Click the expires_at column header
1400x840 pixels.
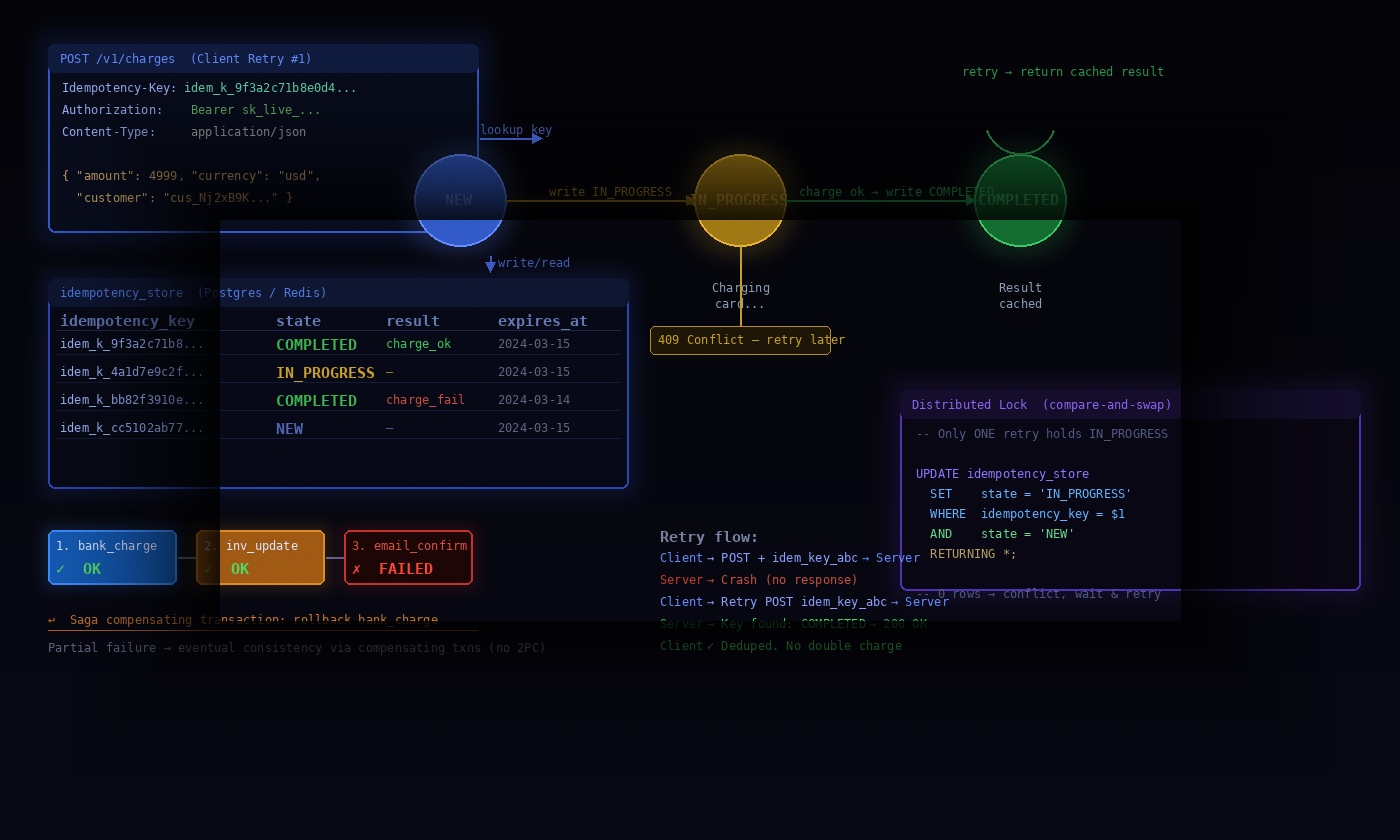click(543, 321)
